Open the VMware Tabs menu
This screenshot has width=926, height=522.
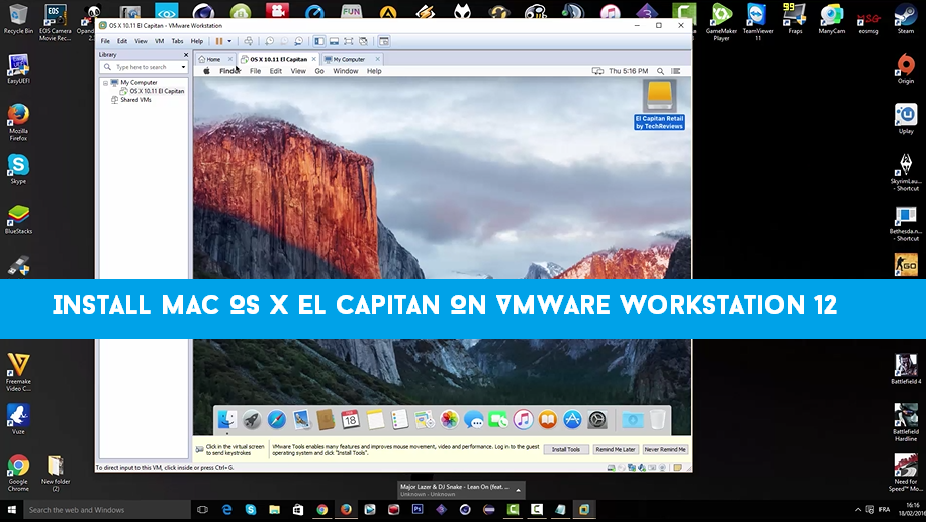(x=177, y=41)
